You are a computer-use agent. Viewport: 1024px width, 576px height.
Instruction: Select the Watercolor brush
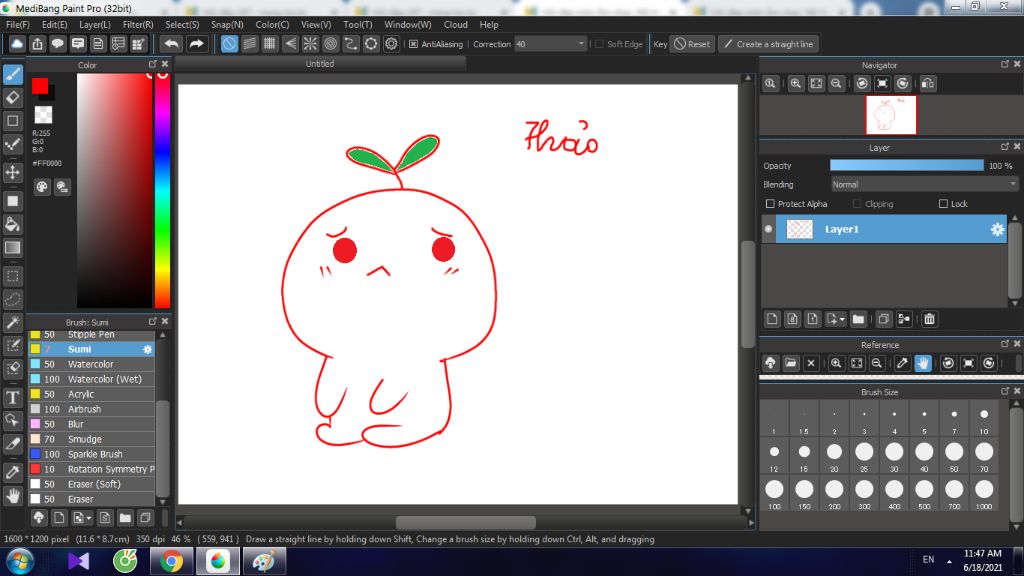(91, 364)
